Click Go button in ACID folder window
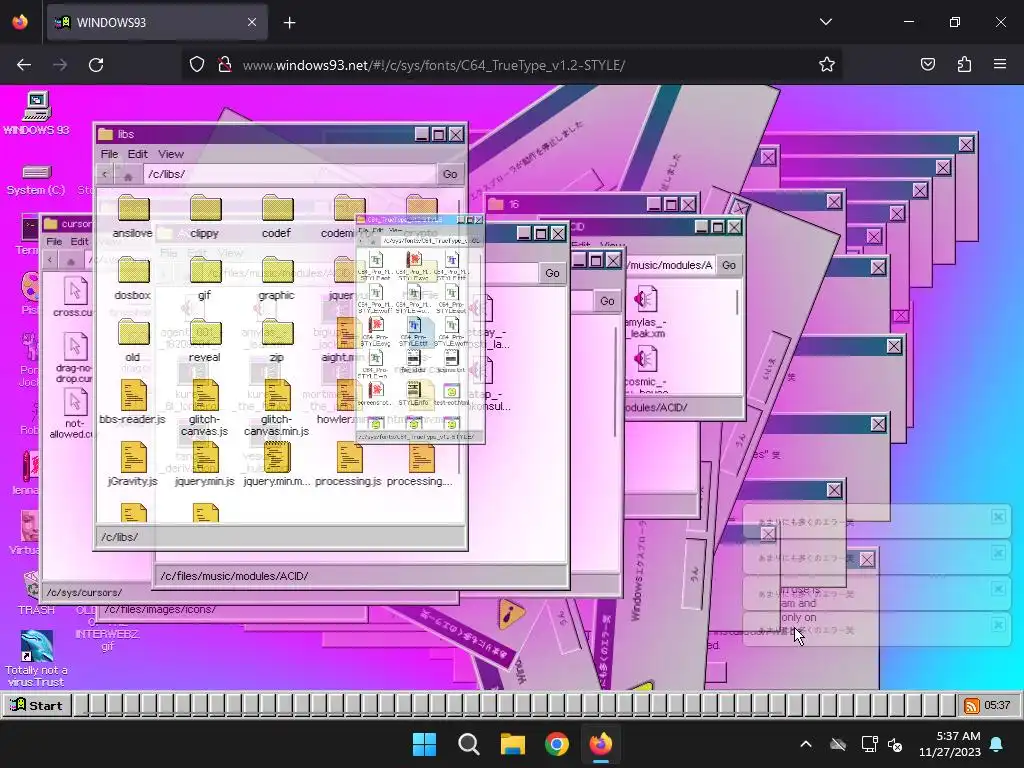1024x768 pixels. tap(552, 273)
